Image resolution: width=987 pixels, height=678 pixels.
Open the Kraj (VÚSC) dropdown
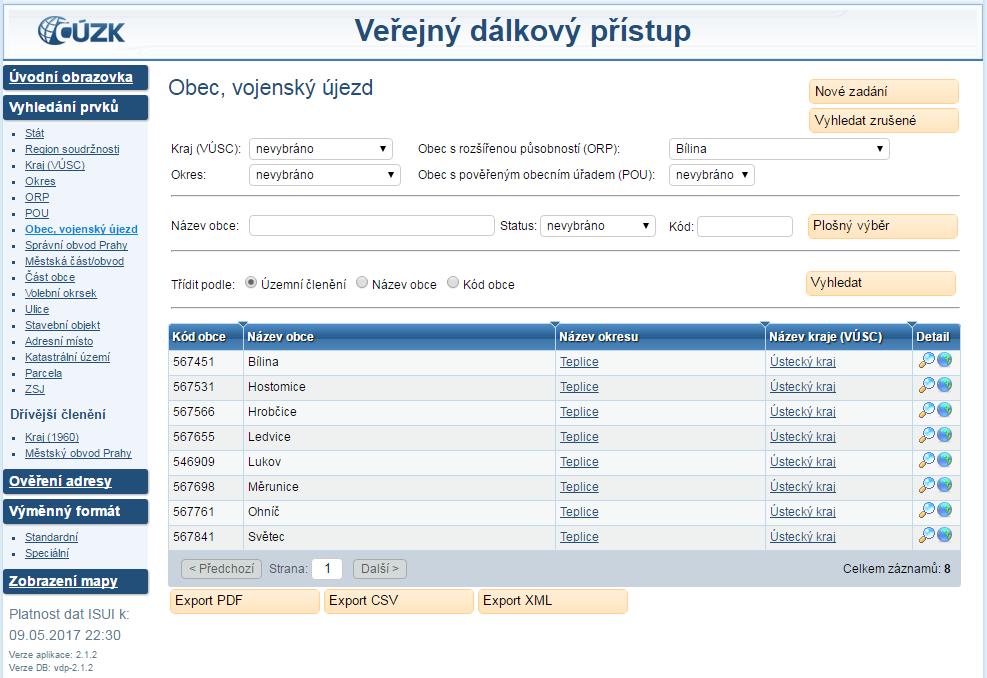pos(320,149)
